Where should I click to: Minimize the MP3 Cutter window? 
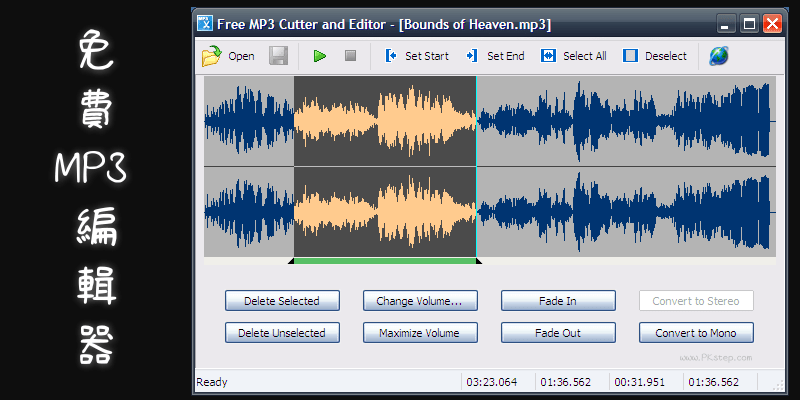point(726,23)
